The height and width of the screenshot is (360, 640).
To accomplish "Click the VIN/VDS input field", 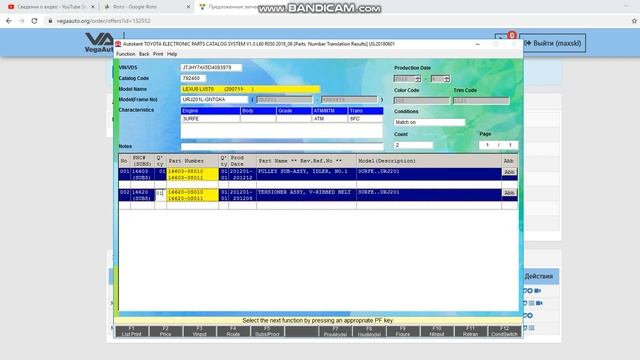I will tap(211, 67).
